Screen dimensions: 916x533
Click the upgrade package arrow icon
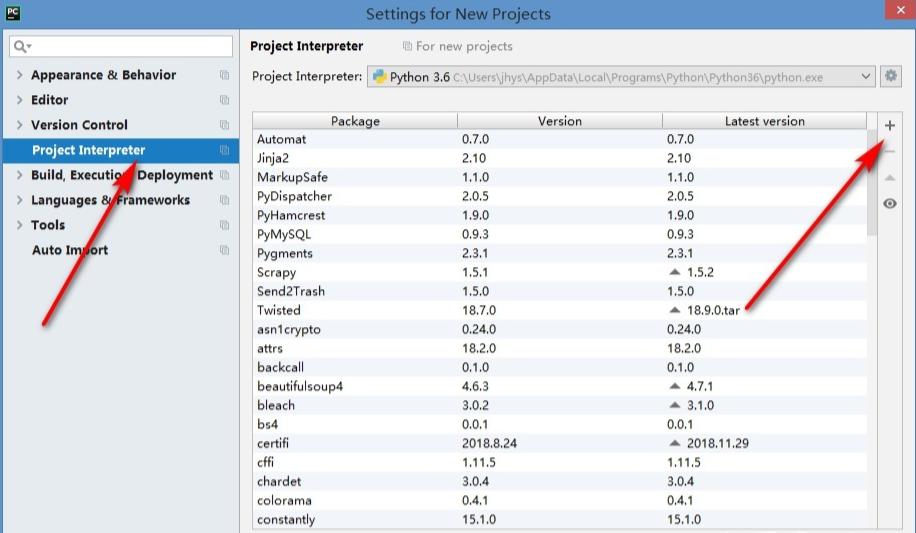890,178
